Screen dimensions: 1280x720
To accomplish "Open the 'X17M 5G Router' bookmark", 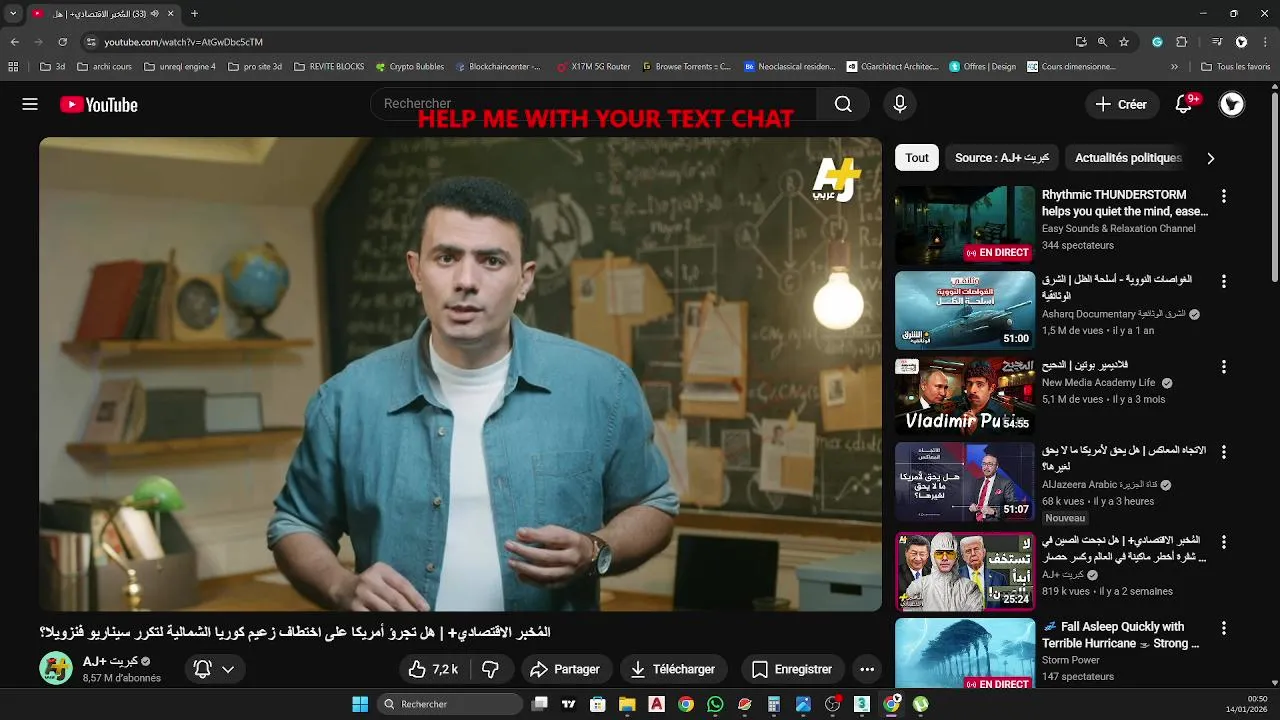I will click(592, 67).
